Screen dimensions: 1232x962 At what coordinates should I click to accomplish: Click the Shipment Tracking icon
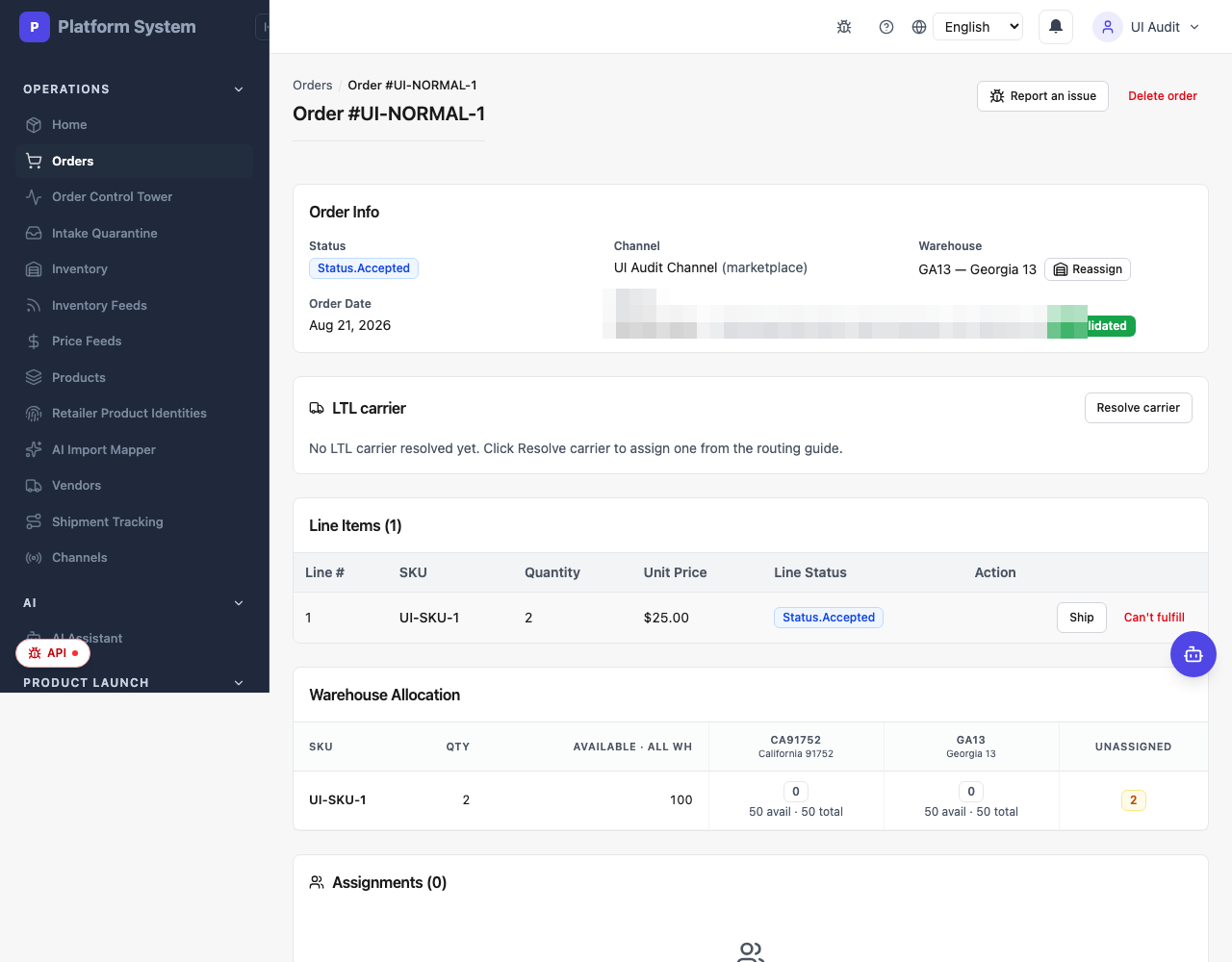tap(34, 521)
